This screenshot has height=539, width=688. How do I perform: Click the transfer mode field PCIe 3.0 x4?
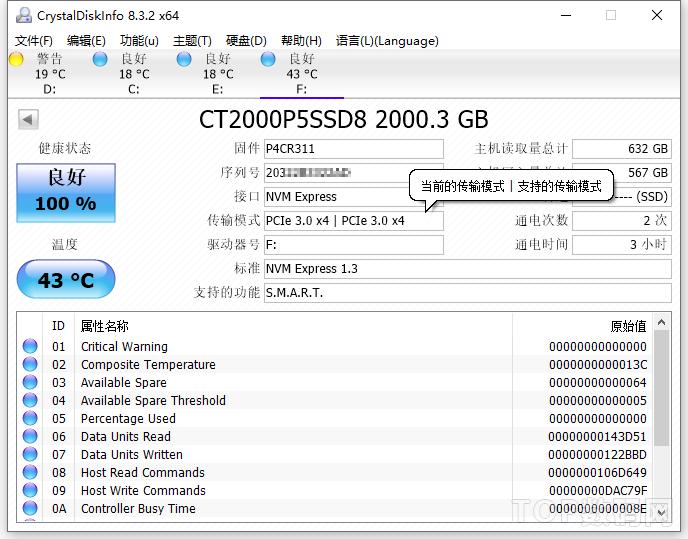354,221
